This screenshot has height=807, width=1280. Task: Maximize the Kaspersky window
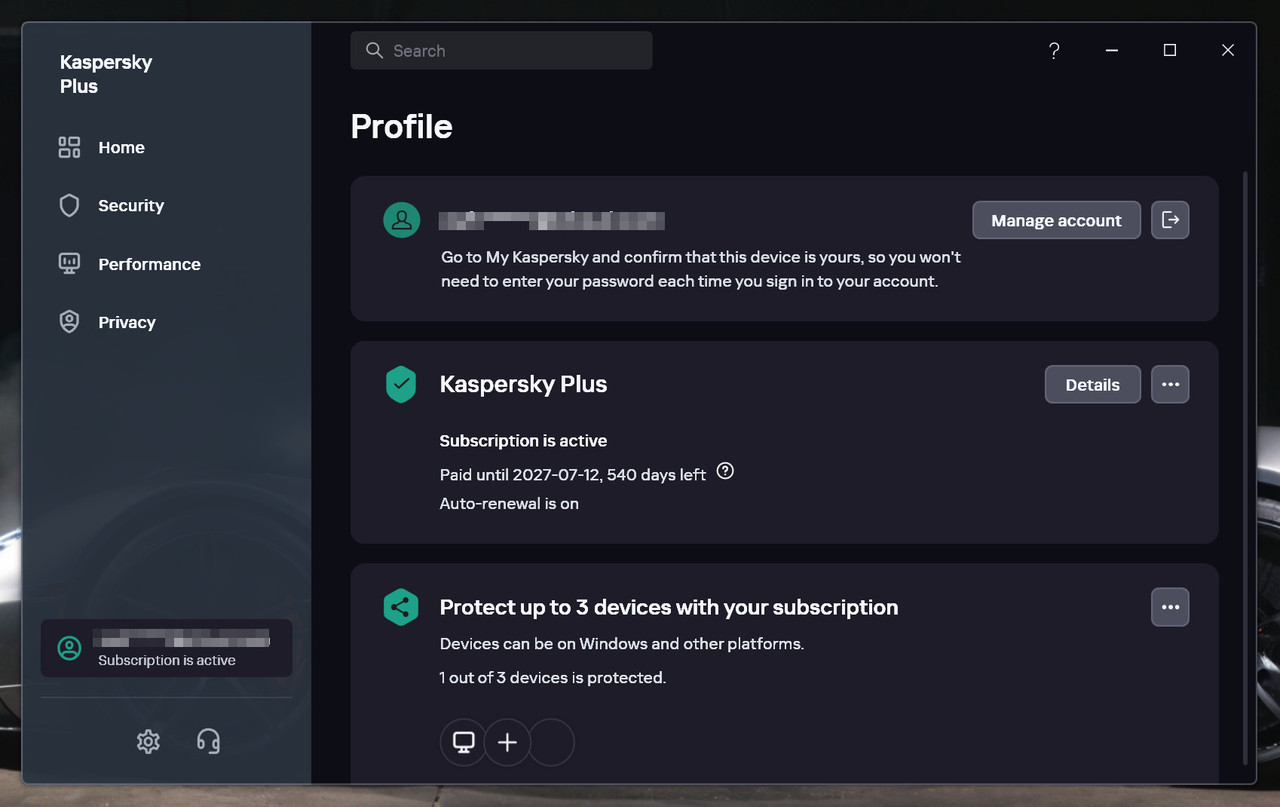(x=1170, y=51)
